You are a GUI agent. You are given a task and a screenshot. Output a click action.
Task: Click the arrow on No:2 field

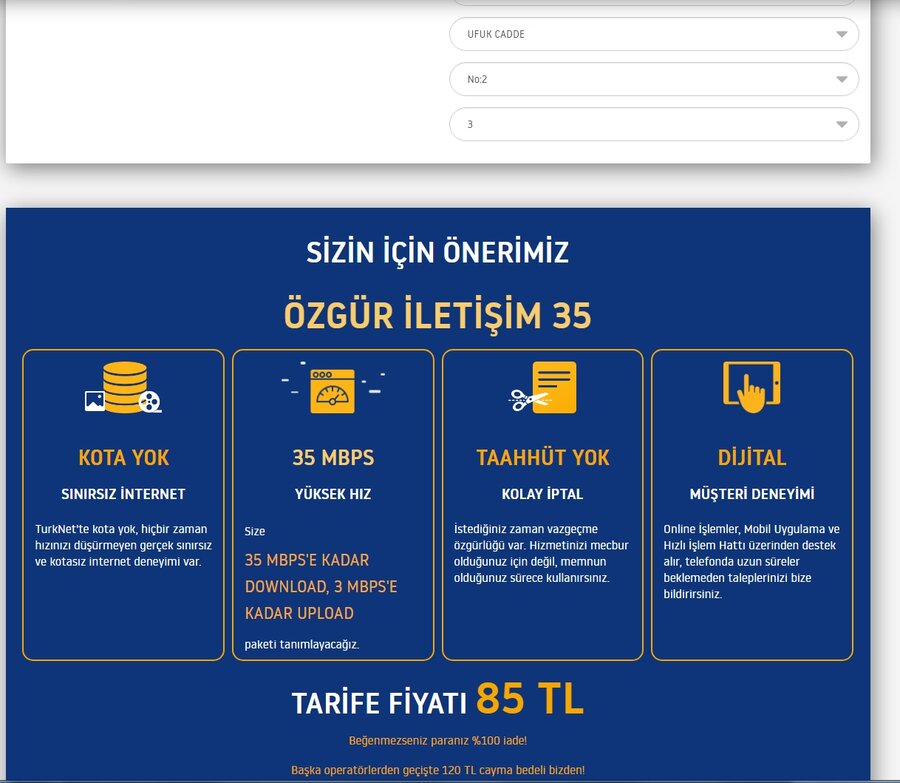[841, 80]
